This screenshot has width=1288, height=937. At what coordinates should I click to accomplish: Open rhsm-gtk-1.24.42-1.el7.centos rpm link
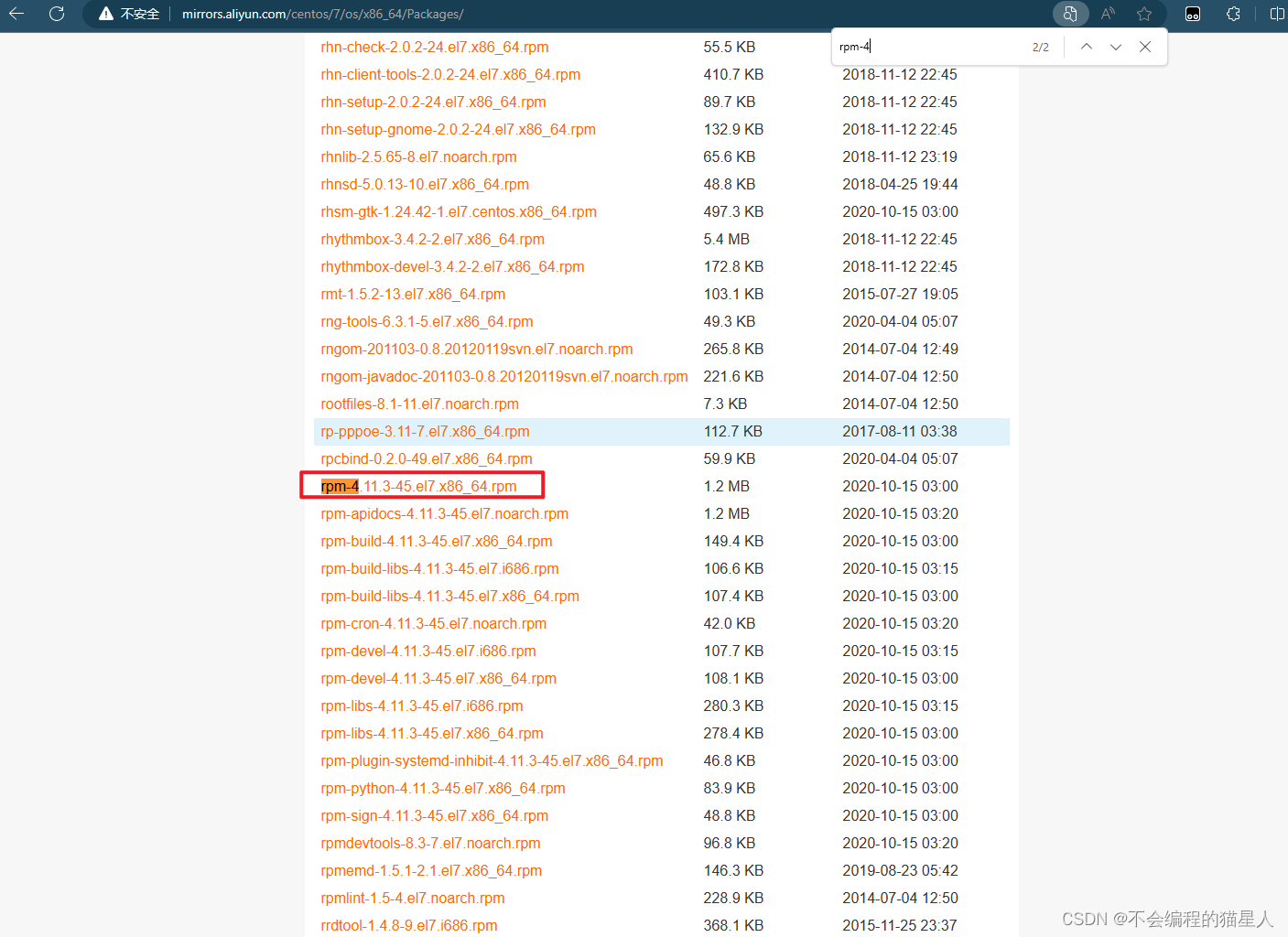[x=459, y=211]
